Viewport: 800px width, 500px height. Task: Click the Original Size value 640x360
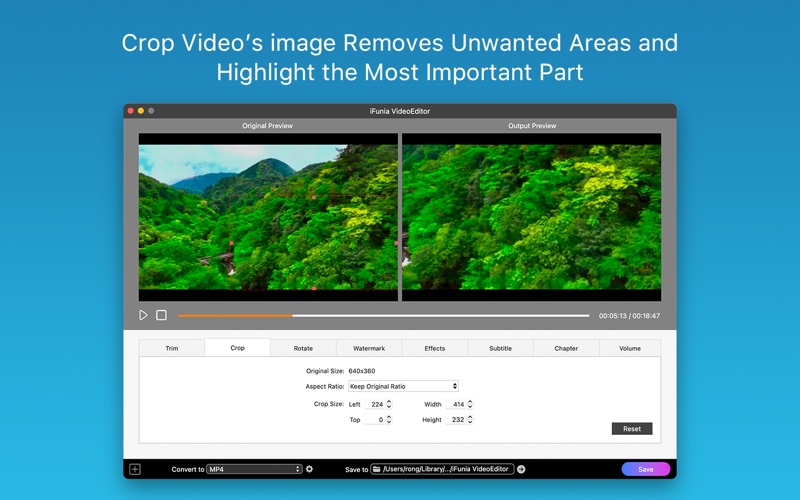click(362, 371)
